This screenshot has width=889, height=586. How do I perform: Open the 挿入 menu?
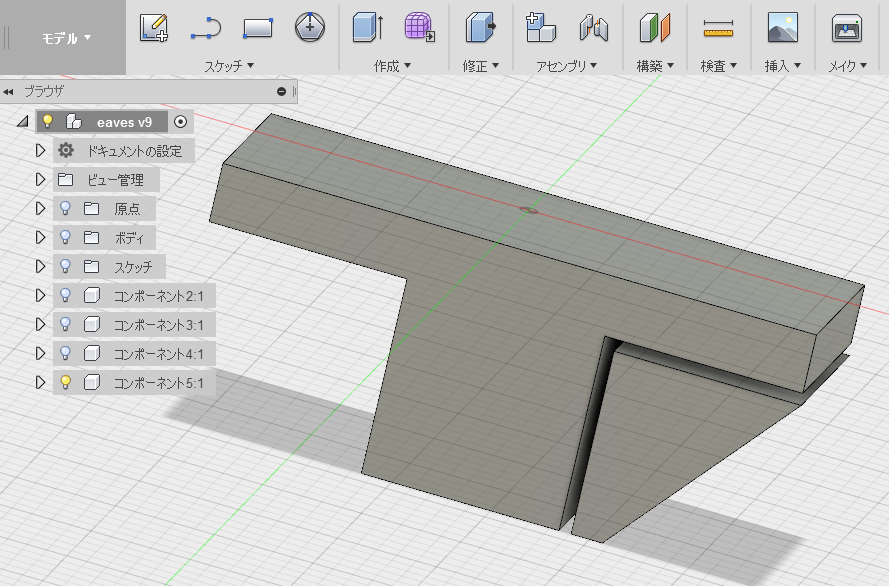click(x=782, y=66)
